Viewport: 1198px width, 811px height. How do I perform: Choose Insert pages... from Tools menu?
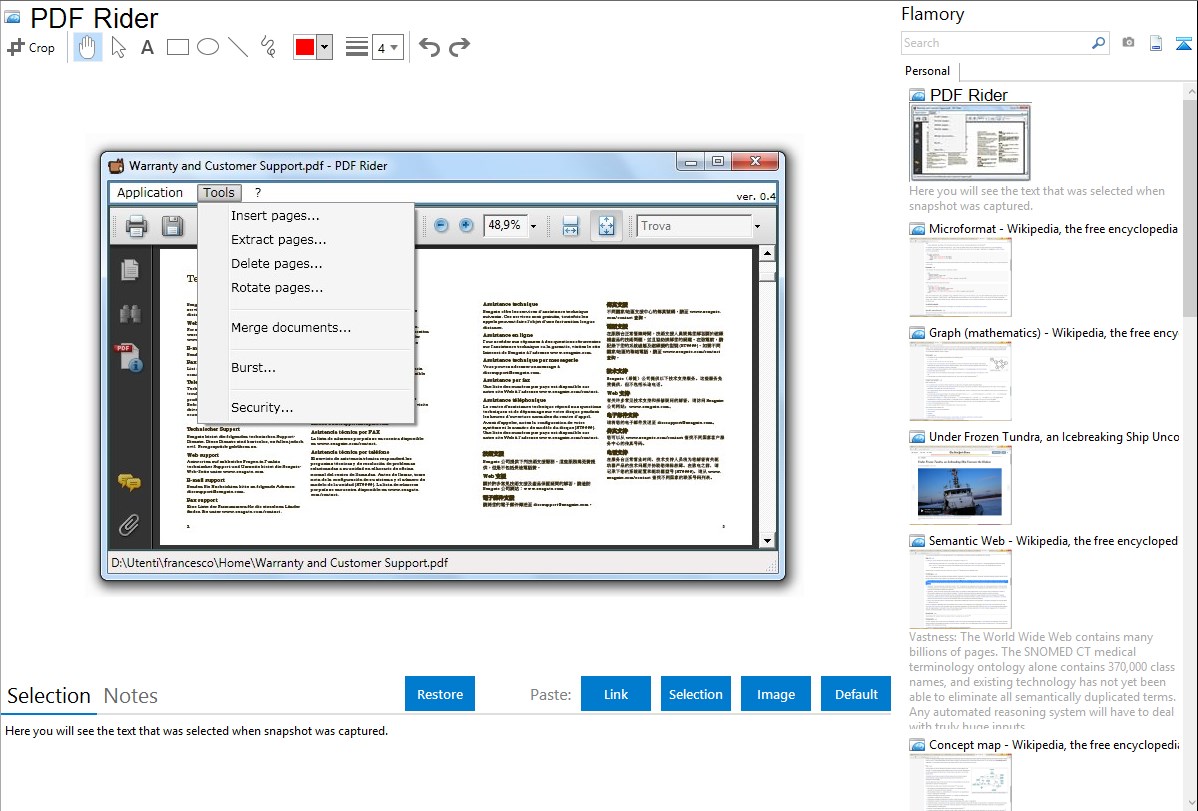point(306,216)
